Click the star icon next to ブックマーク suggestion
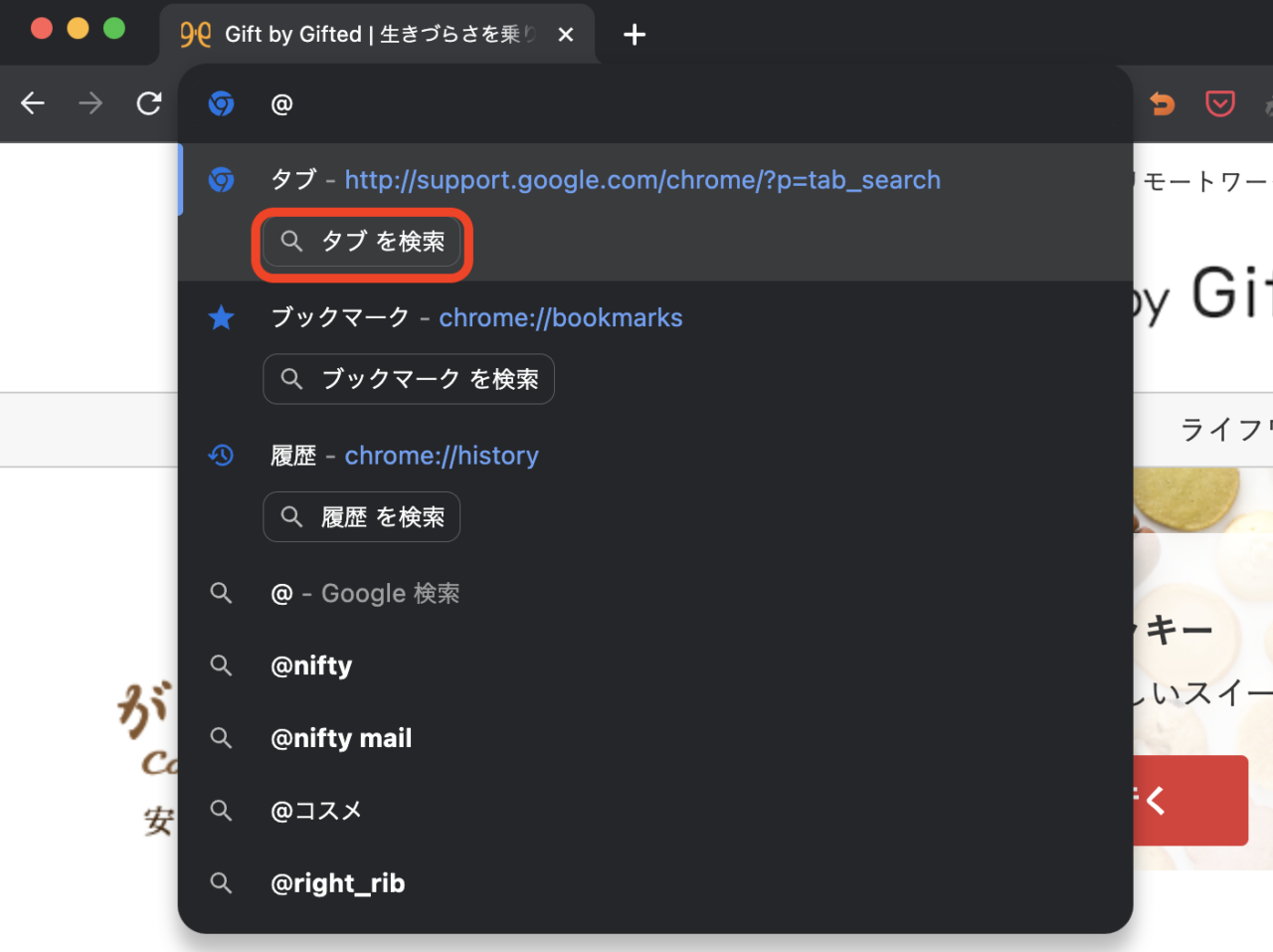Image resolution: width=1273 pixels, height=952 pixels. click(221, 317)
